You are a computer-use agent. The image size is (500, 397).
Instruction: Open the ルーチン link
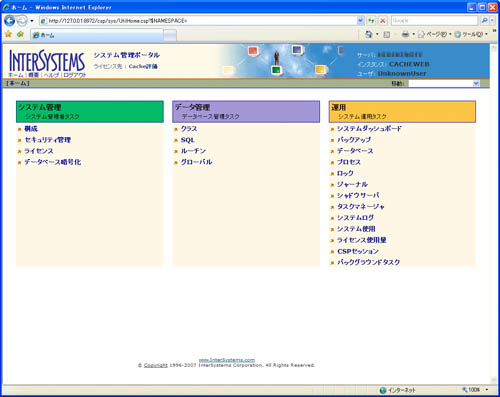pyautogui.click(x=193, y=151)
